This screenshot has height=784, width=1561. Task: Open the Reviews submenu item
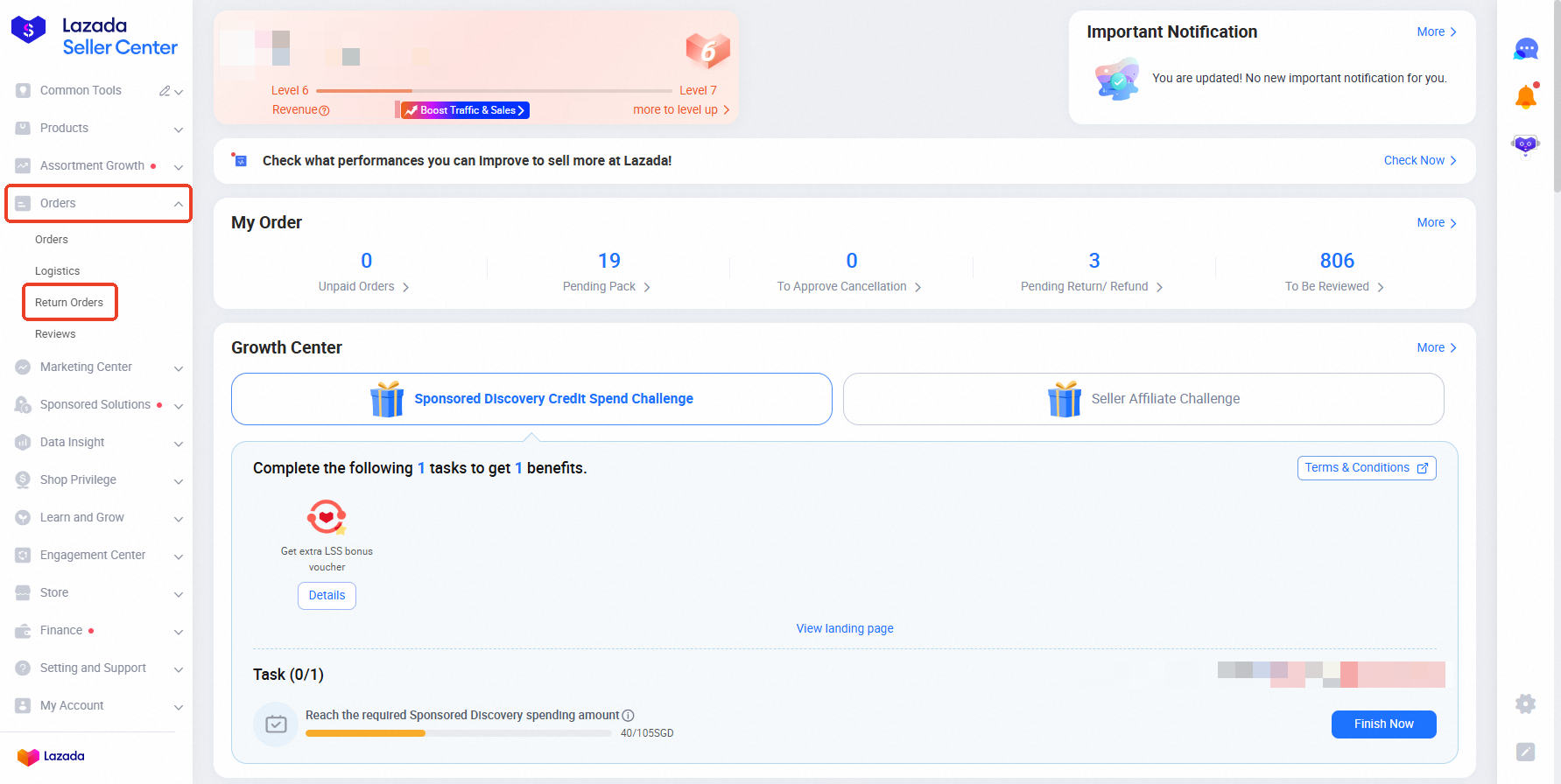[x=55, y=334]
